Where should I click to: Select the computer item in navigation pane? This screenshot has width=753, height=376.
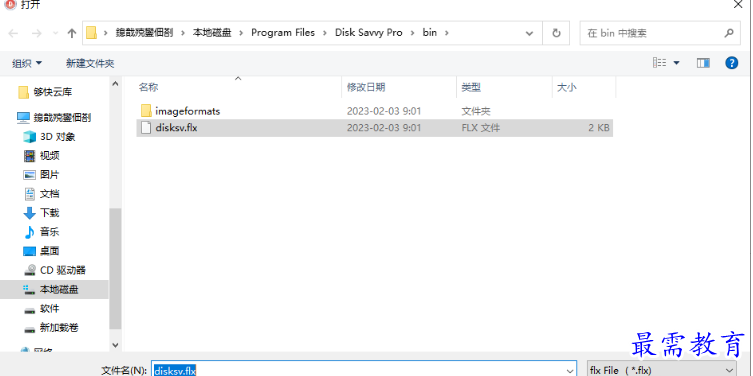(x=54, y=117)
